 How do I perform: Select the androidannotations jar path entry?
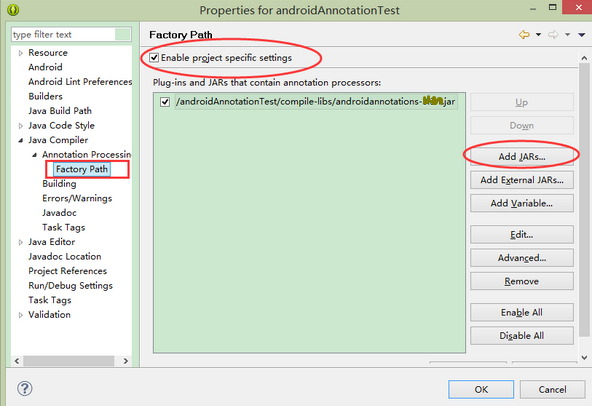click(x=316, y=102)
